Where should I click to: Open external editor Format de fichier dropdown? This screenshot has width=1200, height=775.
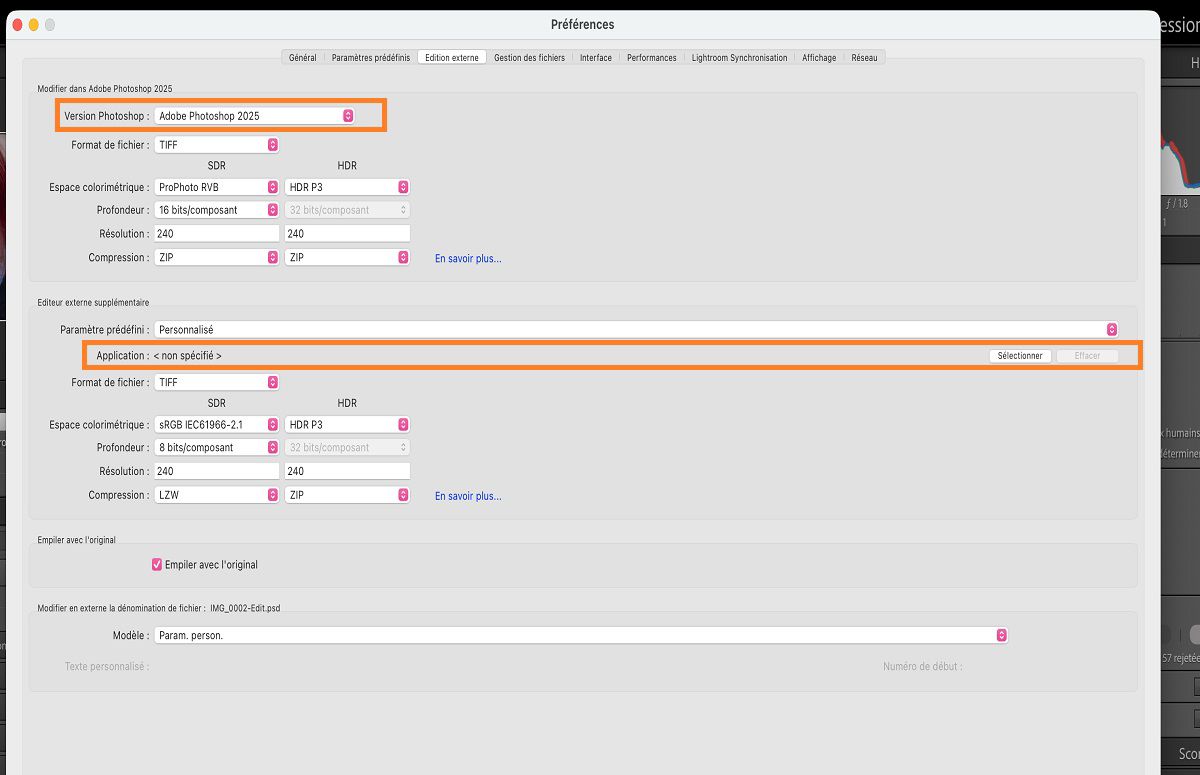[x=217, y=382]
